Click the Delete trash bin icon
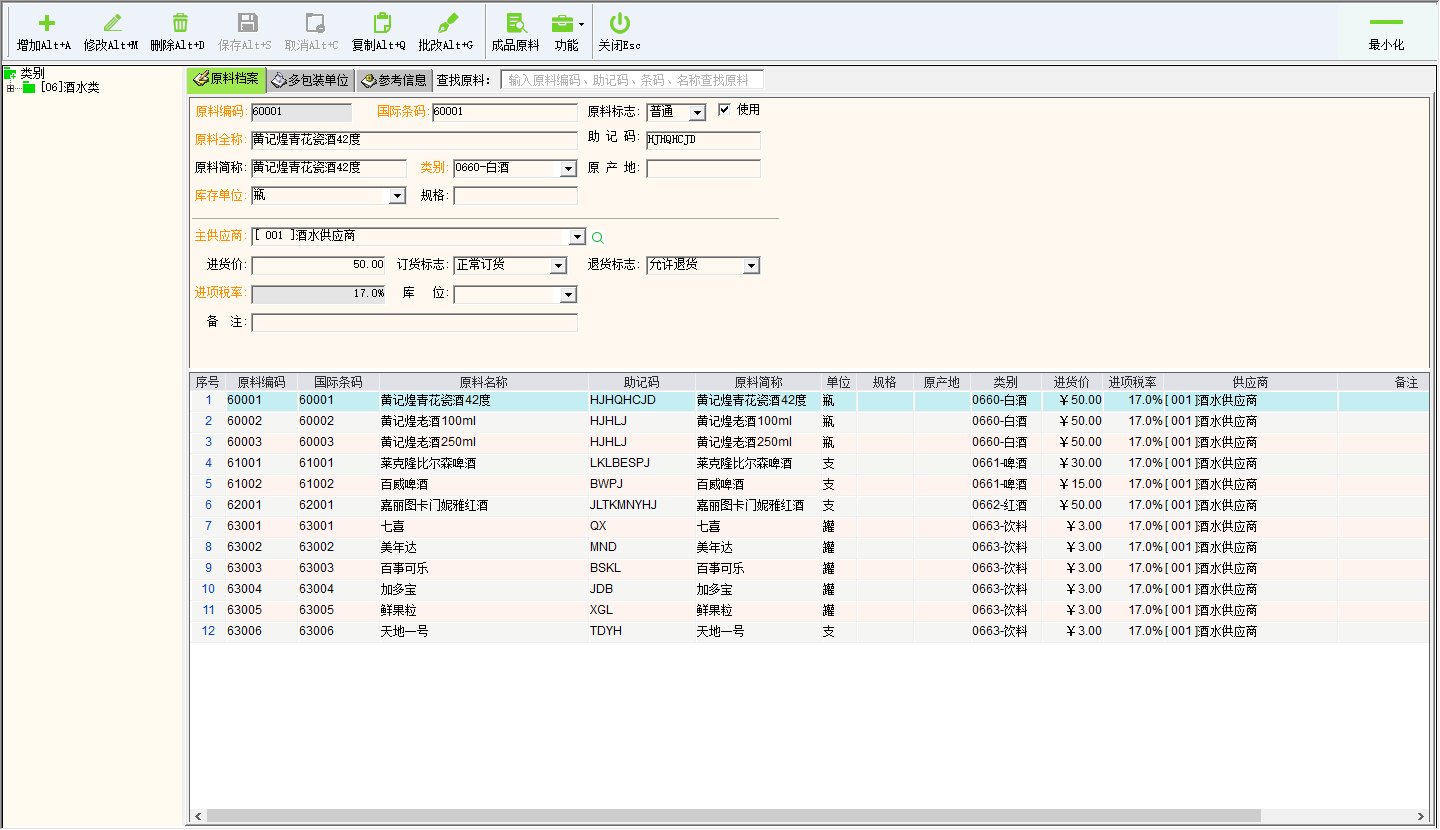 point(180,23)
